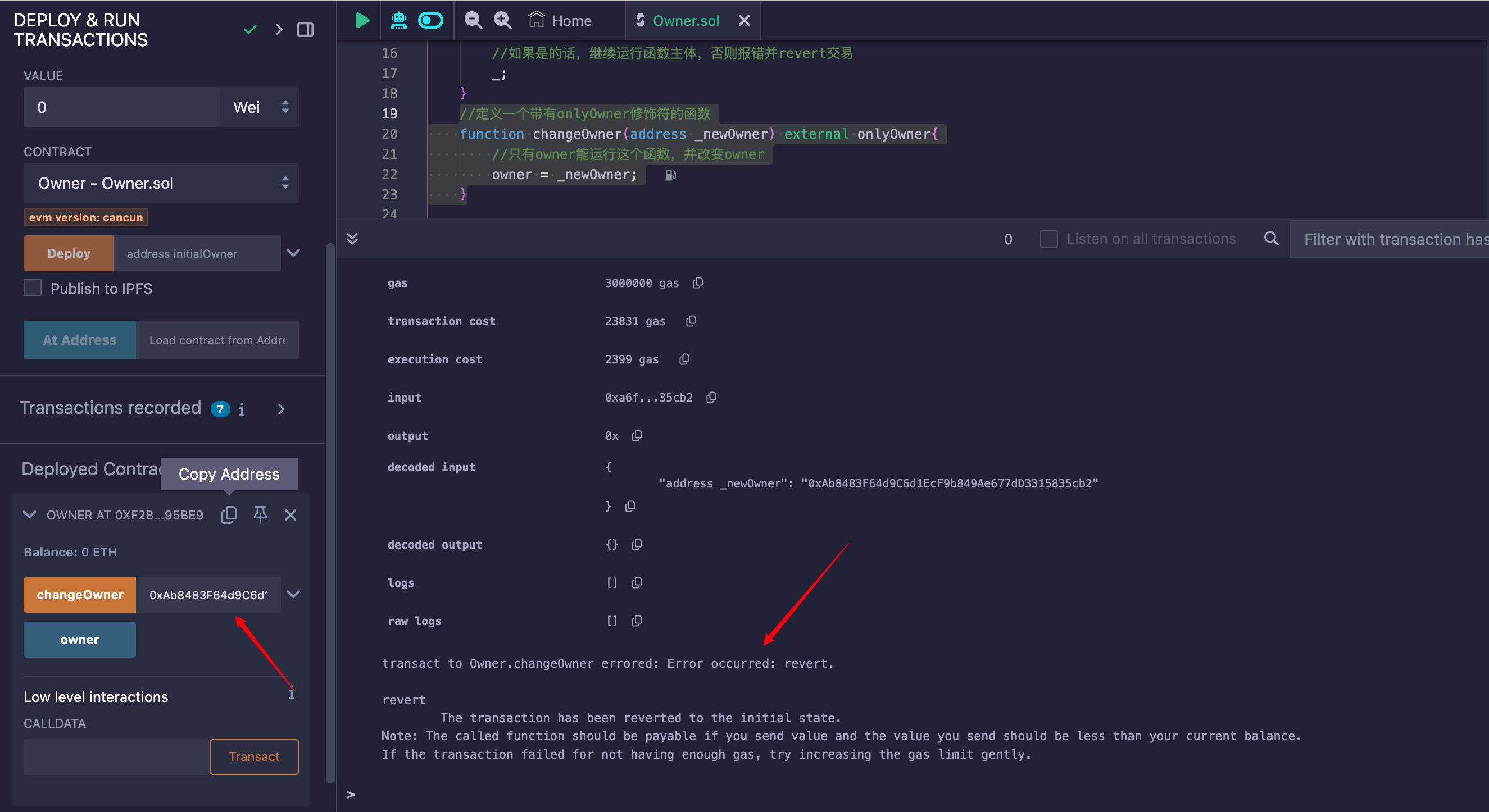Screen dimensions: 1489x812
Task: Click the Transact button for calldata
Action: [x=255, y=757]
